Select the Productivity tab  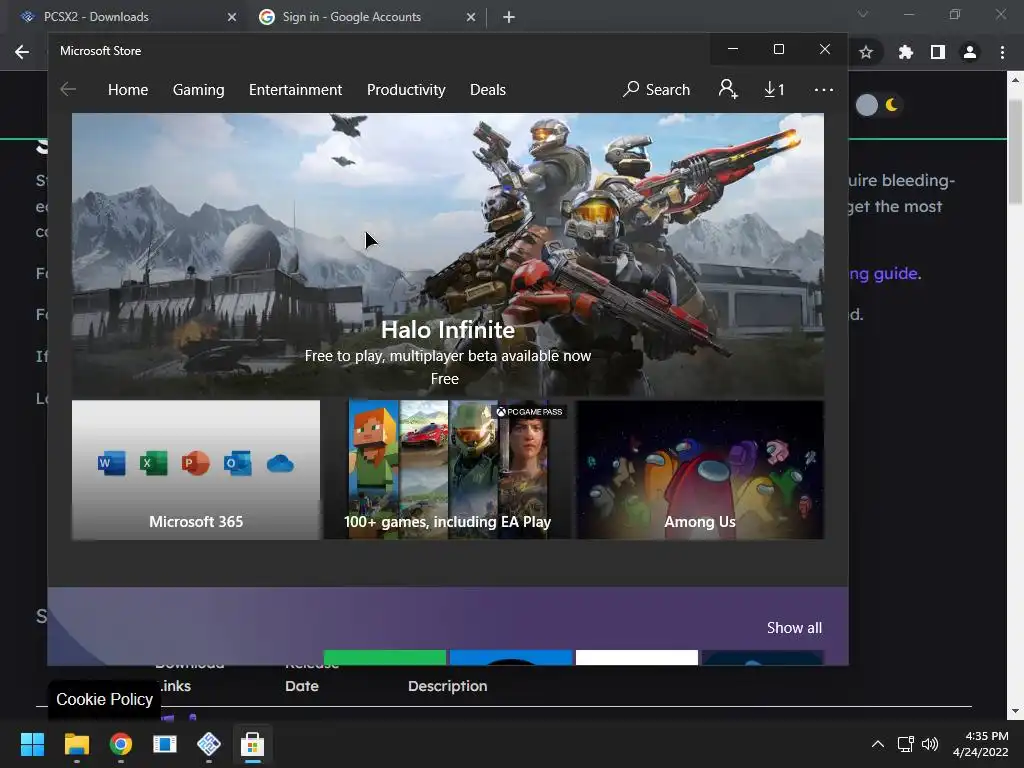tap(406, 89)
